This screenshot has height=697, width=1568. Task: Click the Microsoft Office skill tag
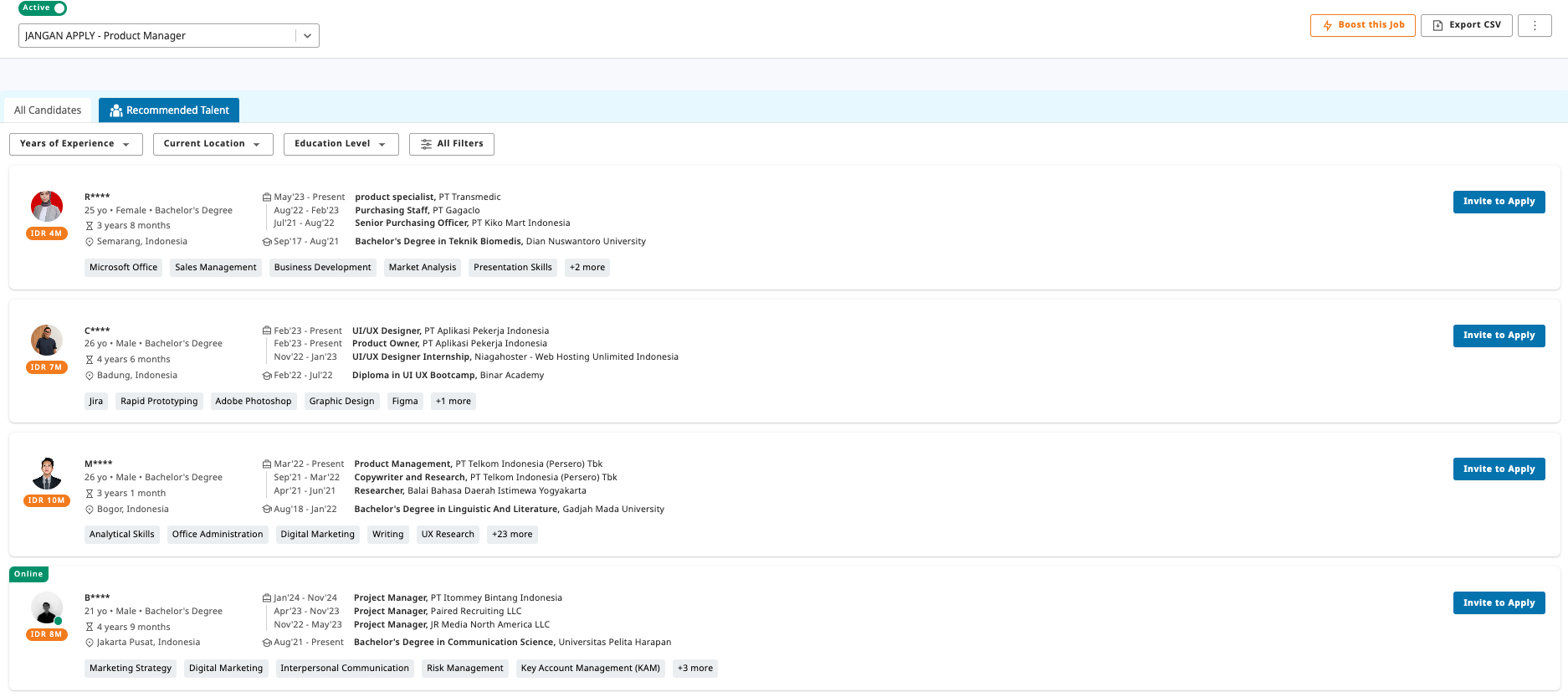pyautogui.click(x=124, y=268)
